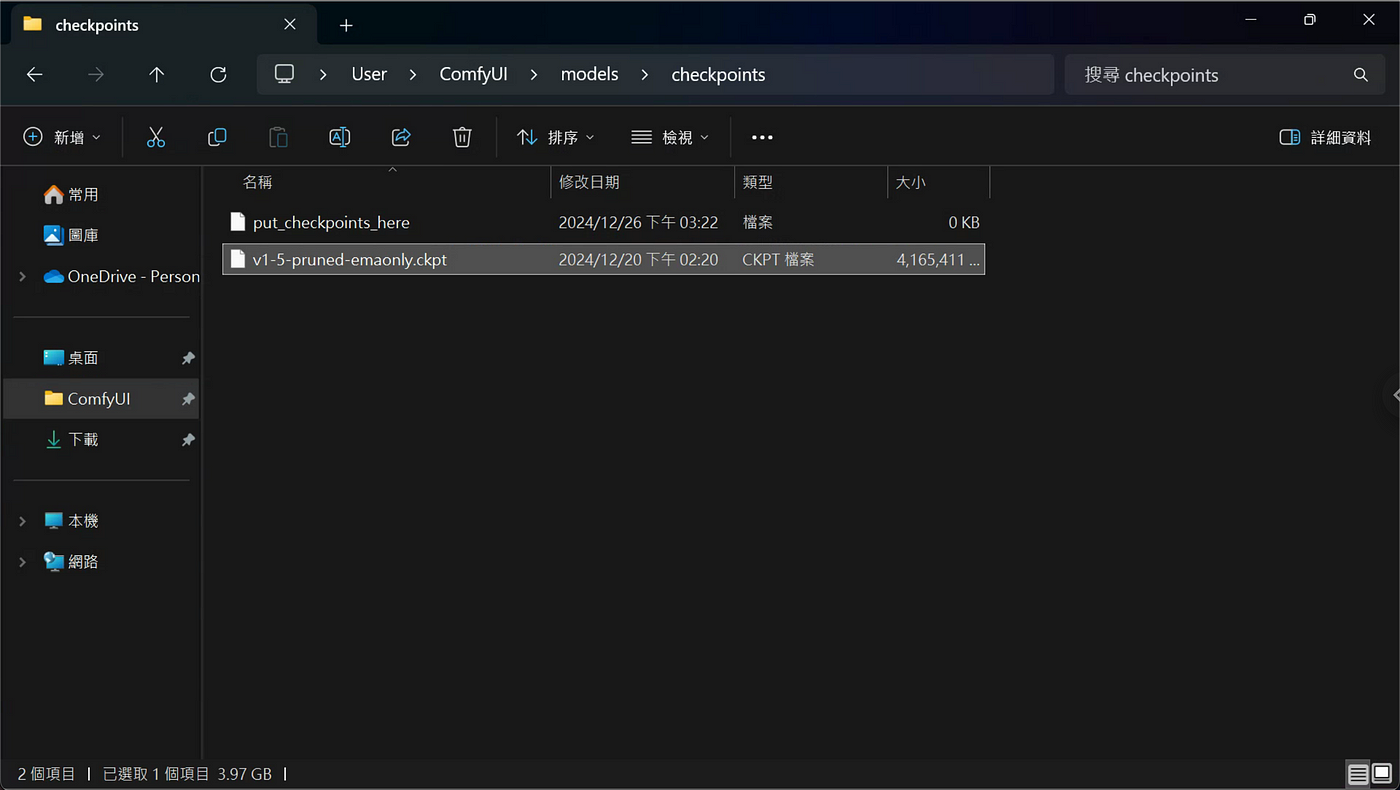Open the 新增 (New) dropdown
This screenshot has height=790, width=1400.
coord(62,137)
